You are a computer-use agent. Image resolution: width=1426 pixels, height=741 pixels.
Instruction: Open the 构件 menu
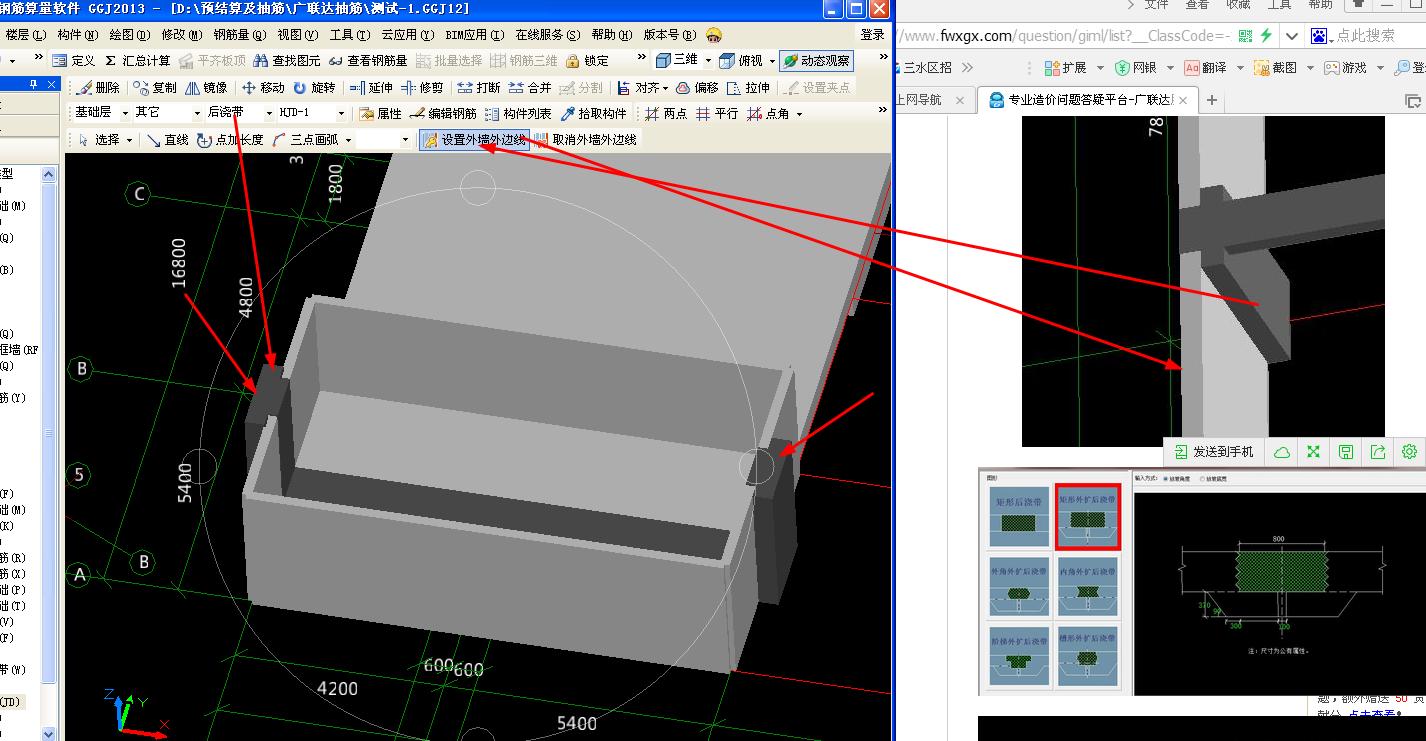point(77,35)
